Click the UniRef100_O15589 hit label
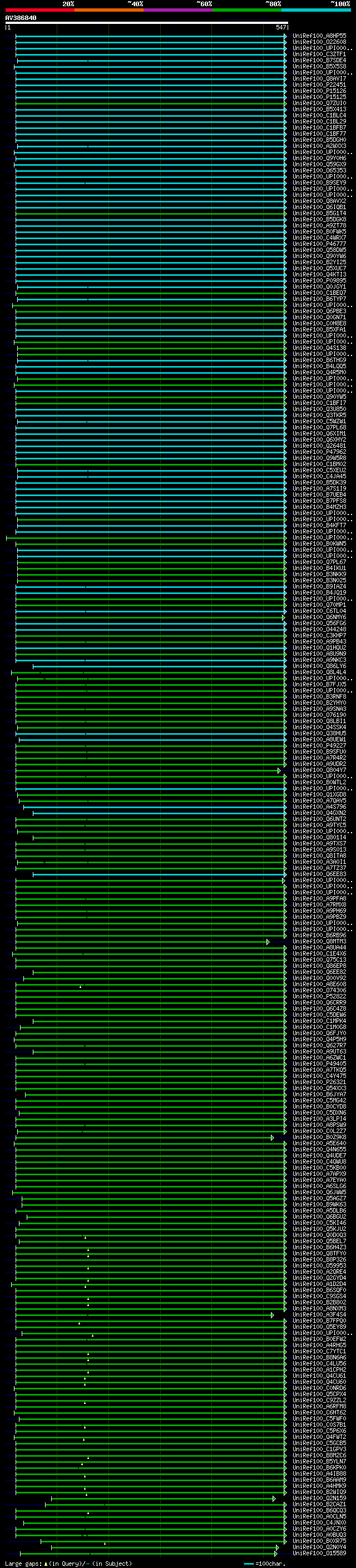 (x=319, y=1554)
